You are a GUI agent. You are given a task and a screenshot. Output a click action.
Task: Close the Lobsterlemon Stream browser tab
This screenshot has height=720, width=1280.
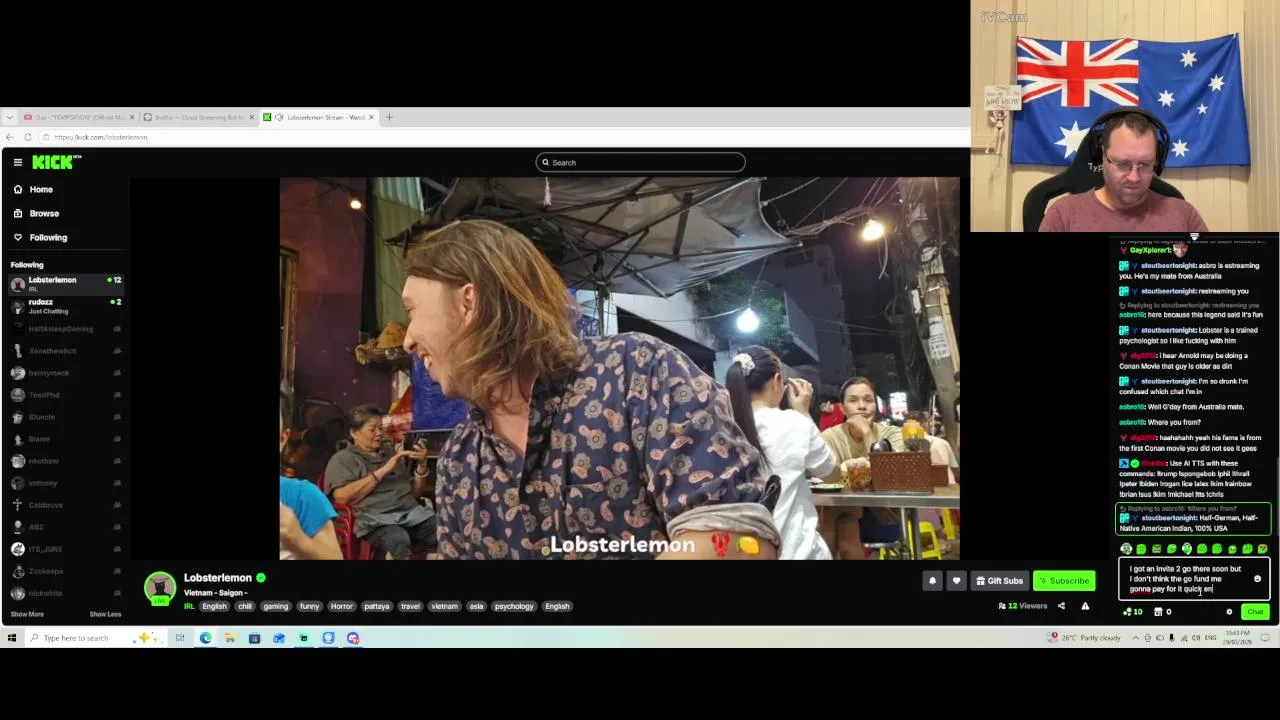(371, 117)
